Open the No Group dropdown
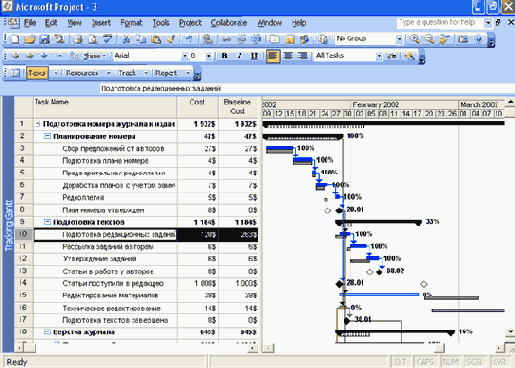 (x=399, y=39)
